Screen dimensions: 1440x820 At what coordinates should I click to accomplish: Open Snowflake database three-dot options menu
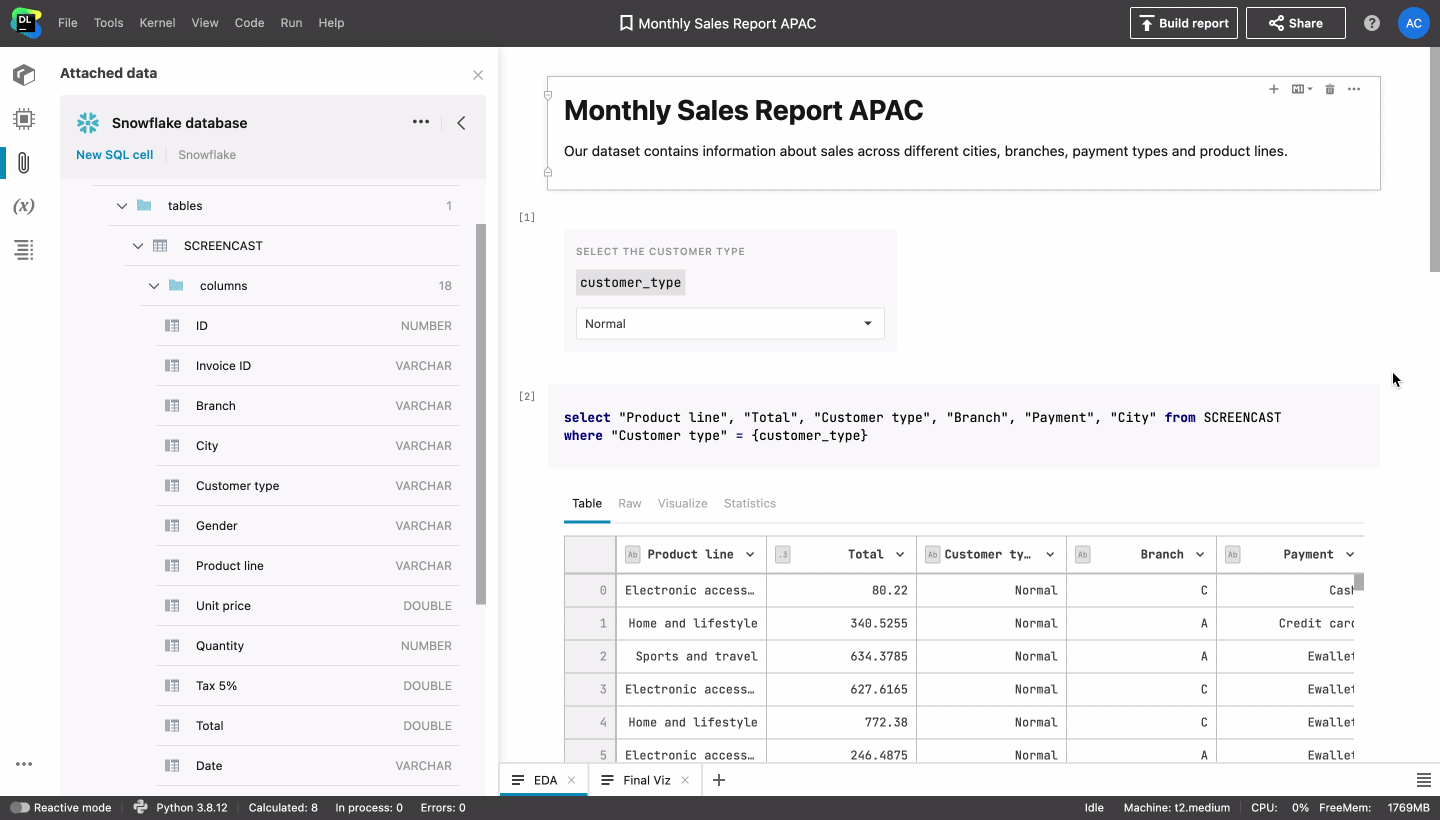421,122
